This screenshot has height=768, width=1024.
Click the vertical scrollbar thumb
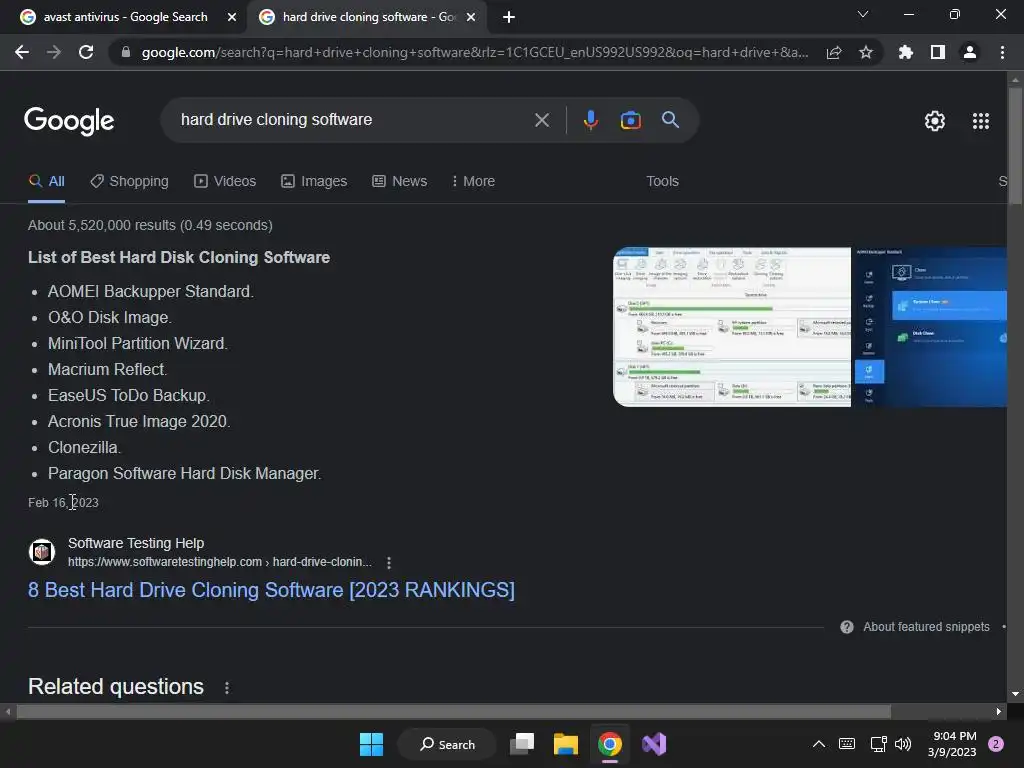point(1015,145)
